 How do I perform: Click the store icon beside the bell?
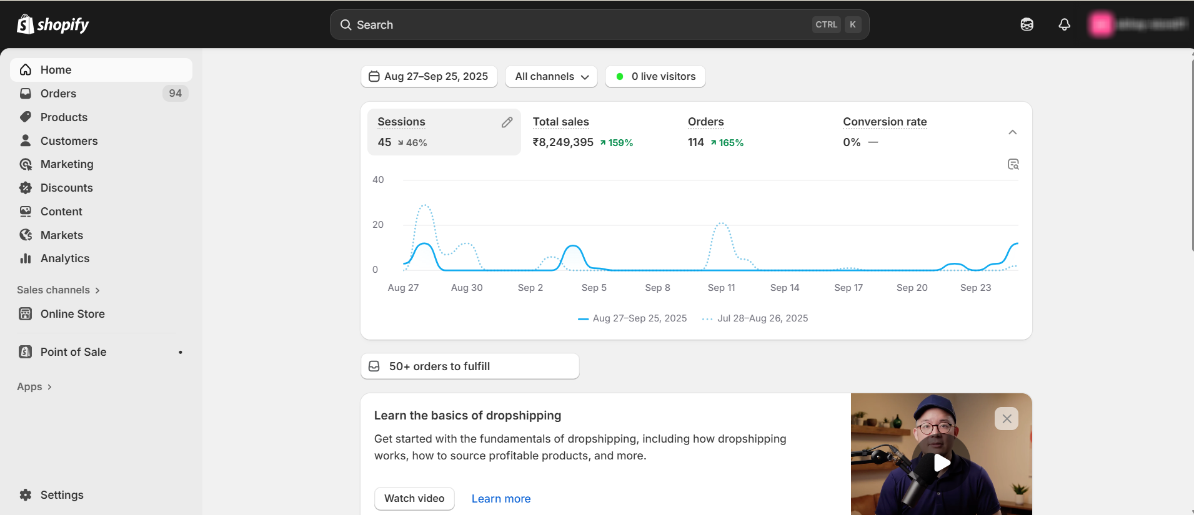(1027, 25)
